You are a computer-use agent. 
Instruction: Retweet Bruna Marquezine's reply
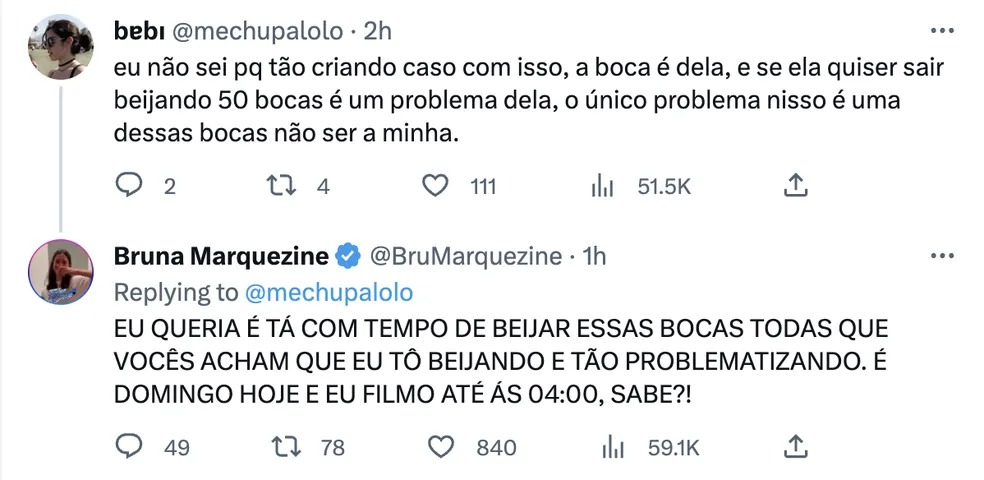point(287,446)
